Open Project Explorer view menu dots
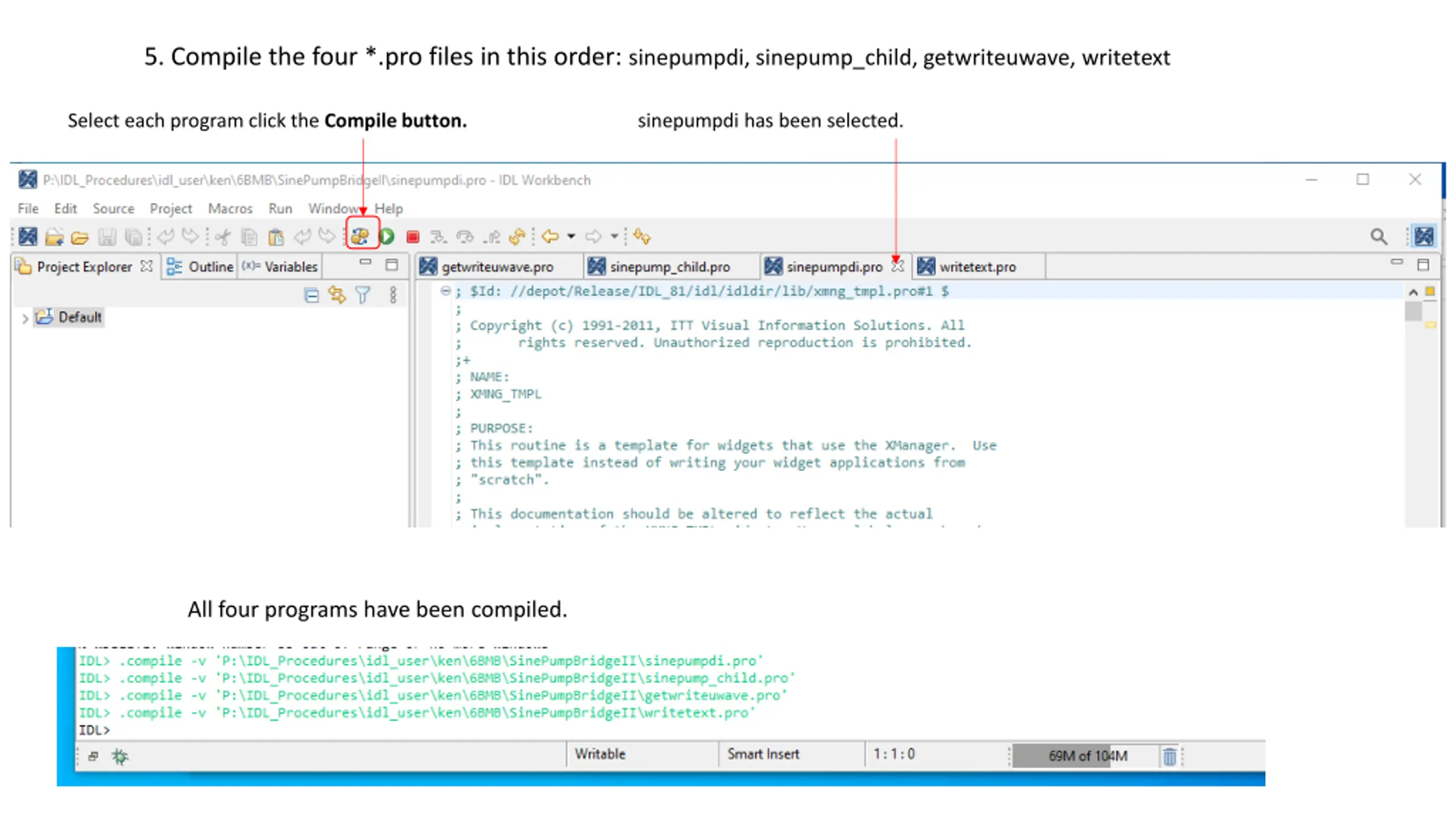 tap(392, 295)
